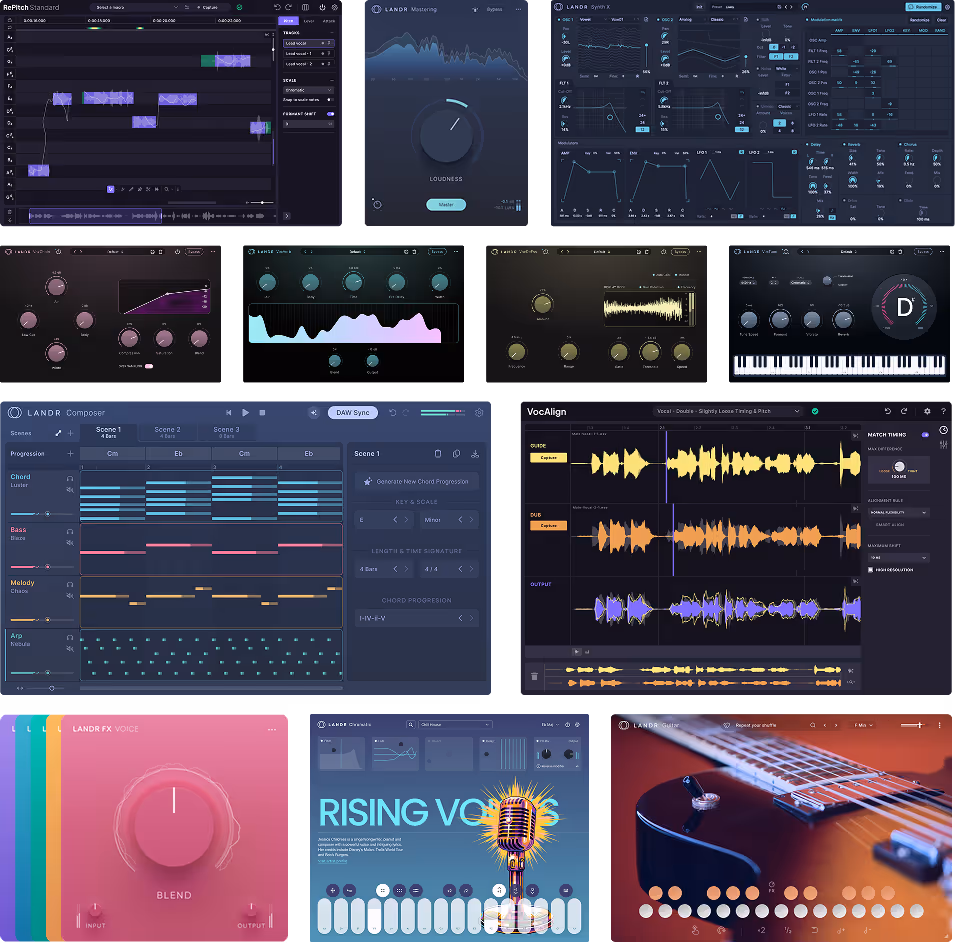
Task: Play the LANDR Composer sequence
Action: click(245, 412)
